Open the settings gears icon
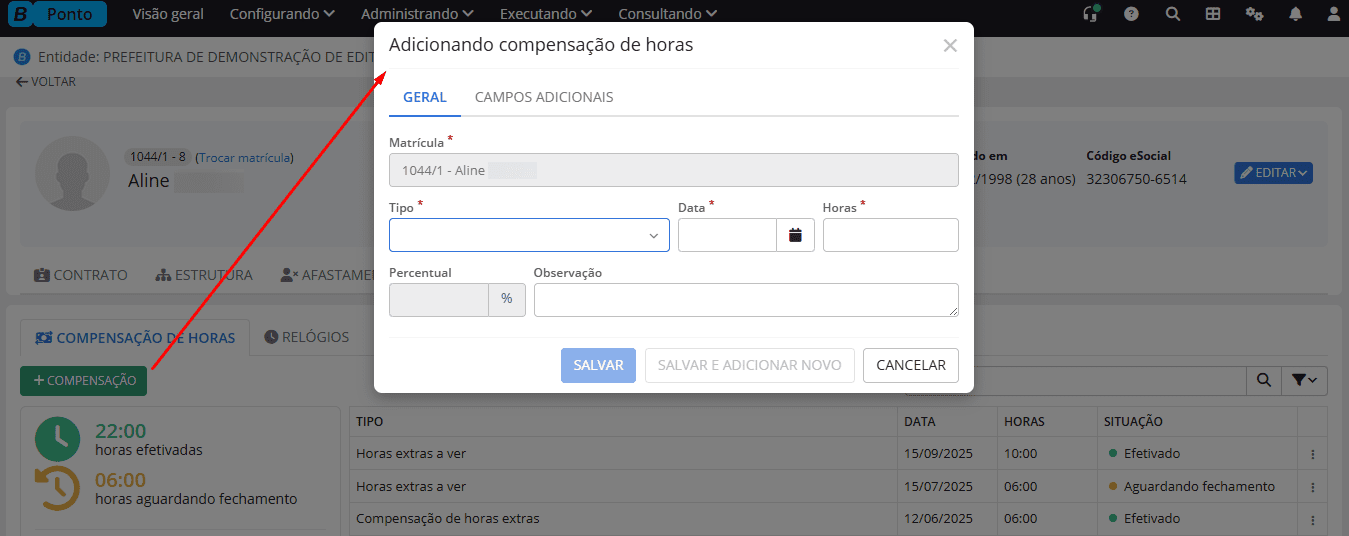The height and width of the screenshot is (536, 1349). [1254, 14]
